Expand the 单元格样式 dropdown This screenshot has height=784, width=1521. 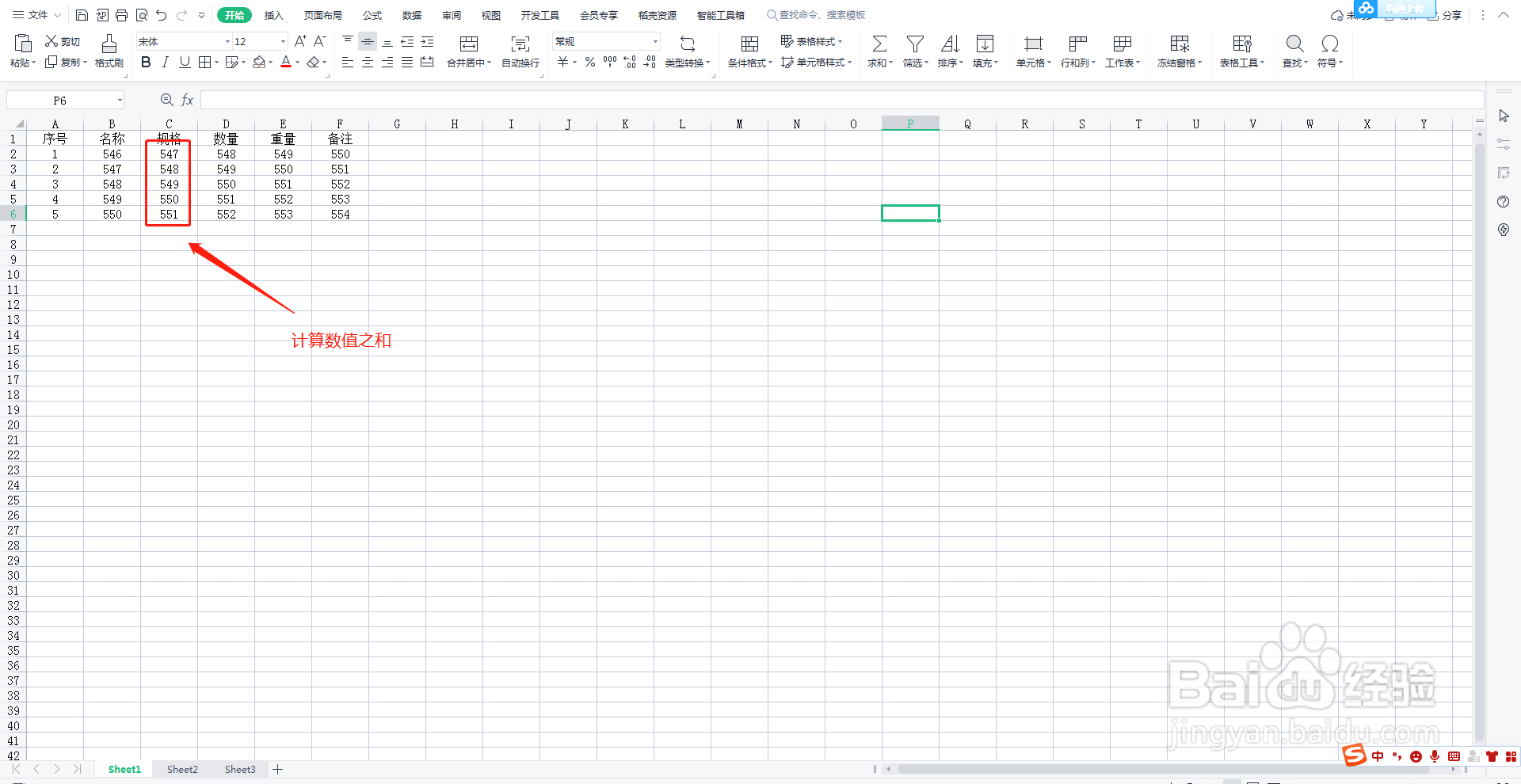point(849,63)
